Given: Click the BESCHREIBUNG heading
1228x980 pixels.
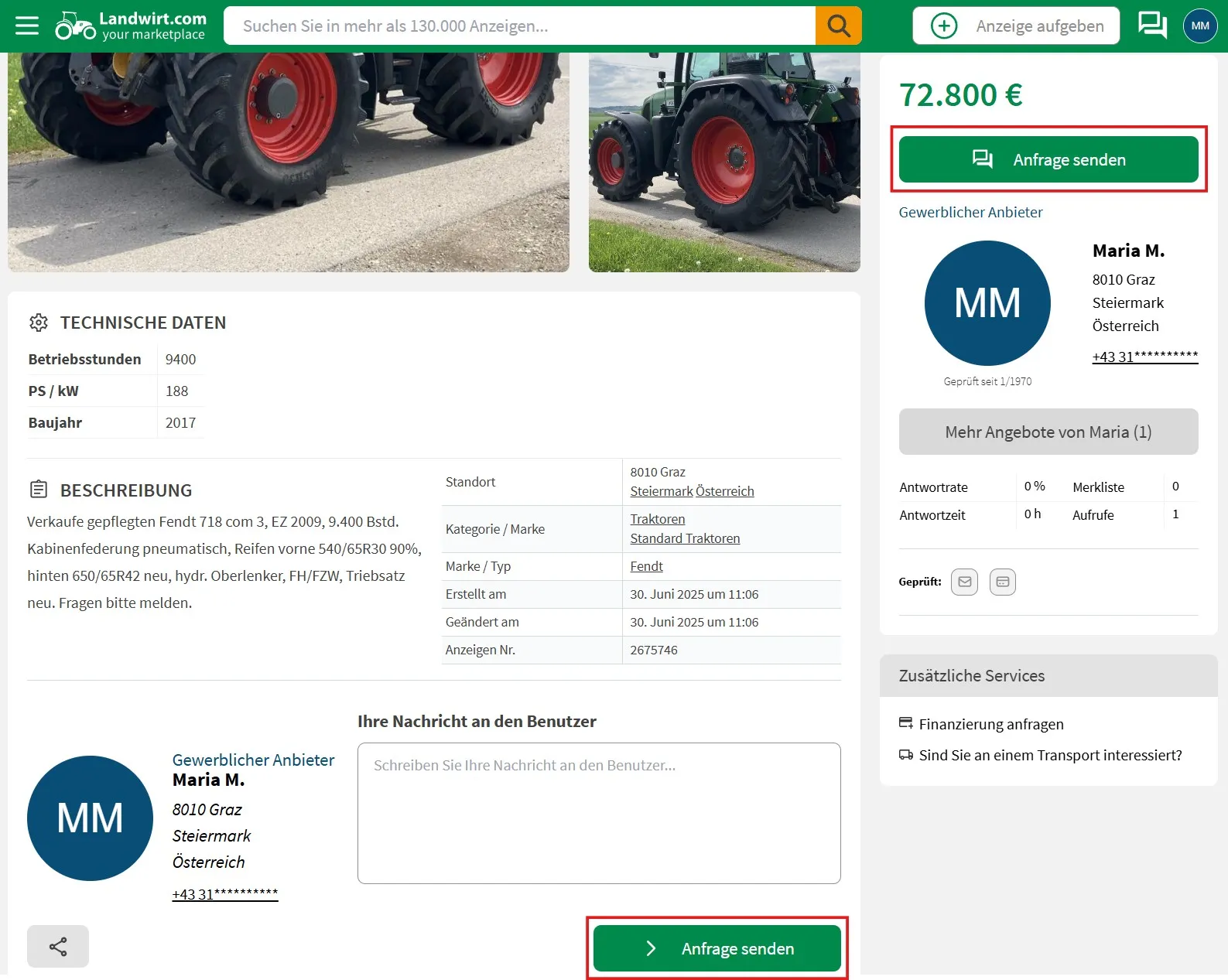Looking at the screenshot, I should (x=126, y=490).
